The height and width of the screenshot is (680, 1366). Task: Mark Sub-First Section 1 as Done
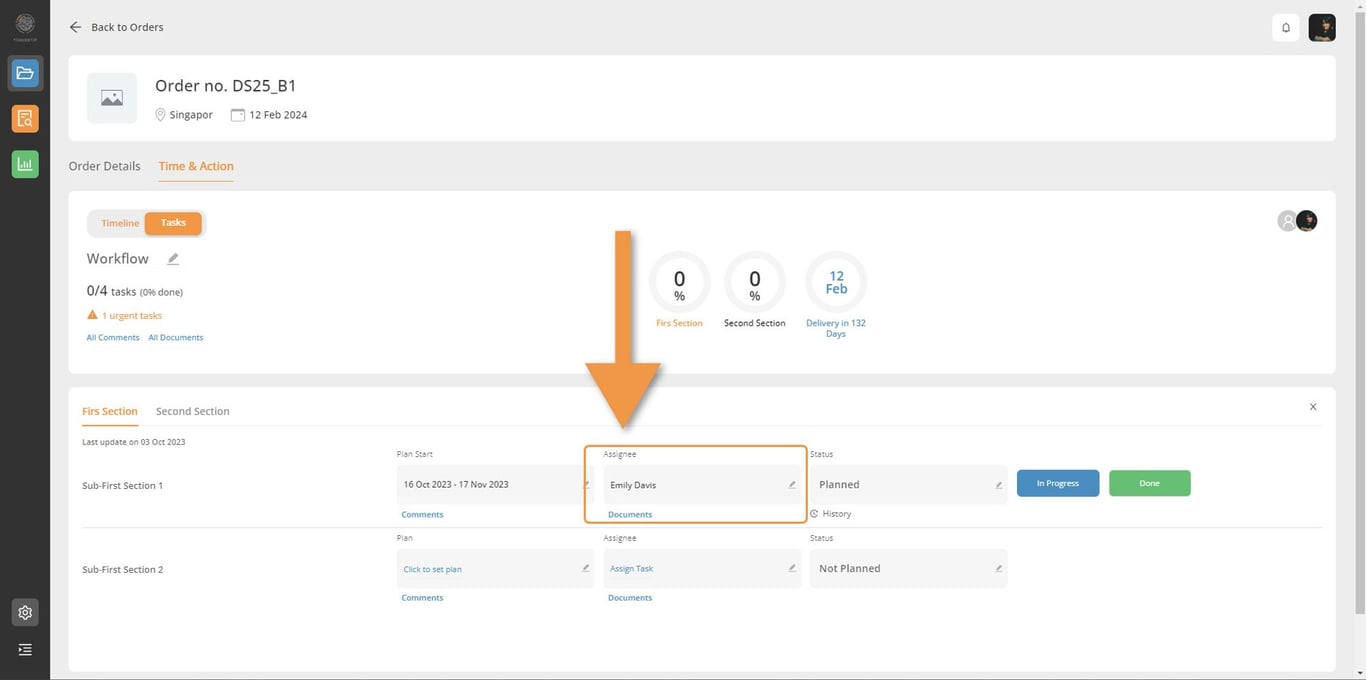pos(1150,483)
